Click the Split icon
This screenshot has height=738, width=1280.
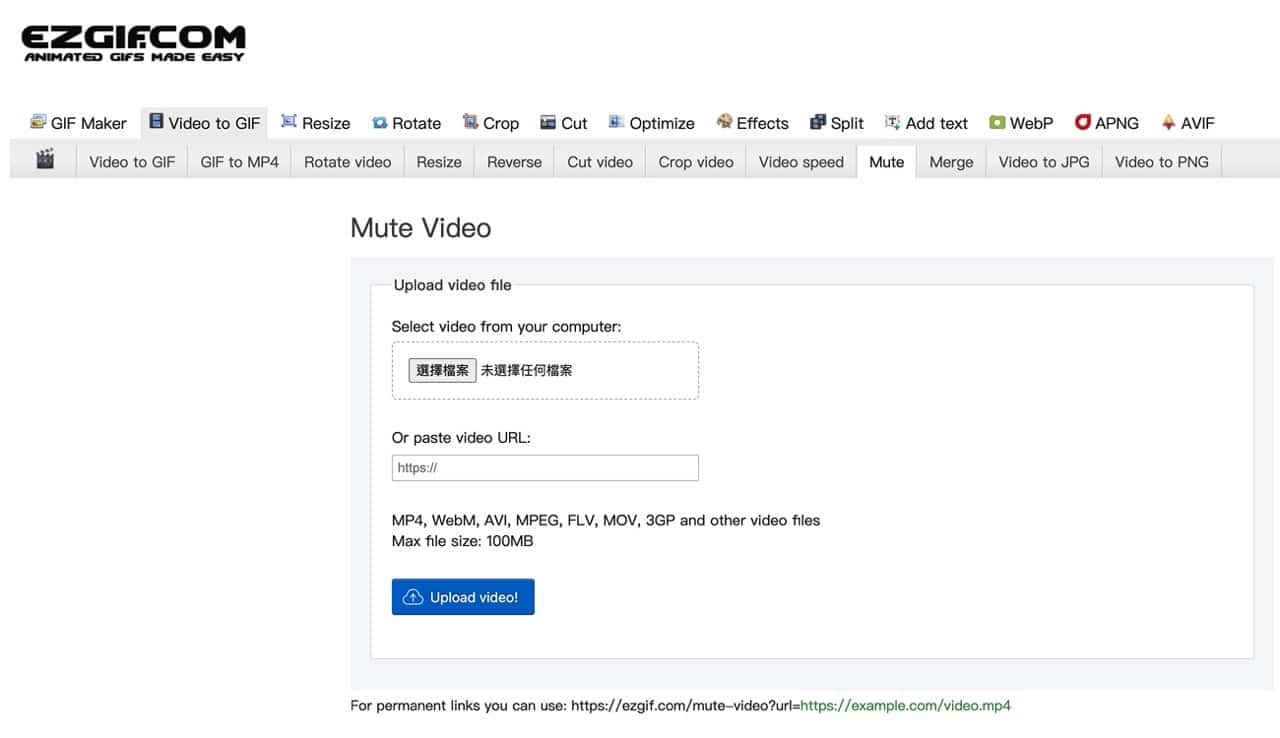tap(818, 122)
